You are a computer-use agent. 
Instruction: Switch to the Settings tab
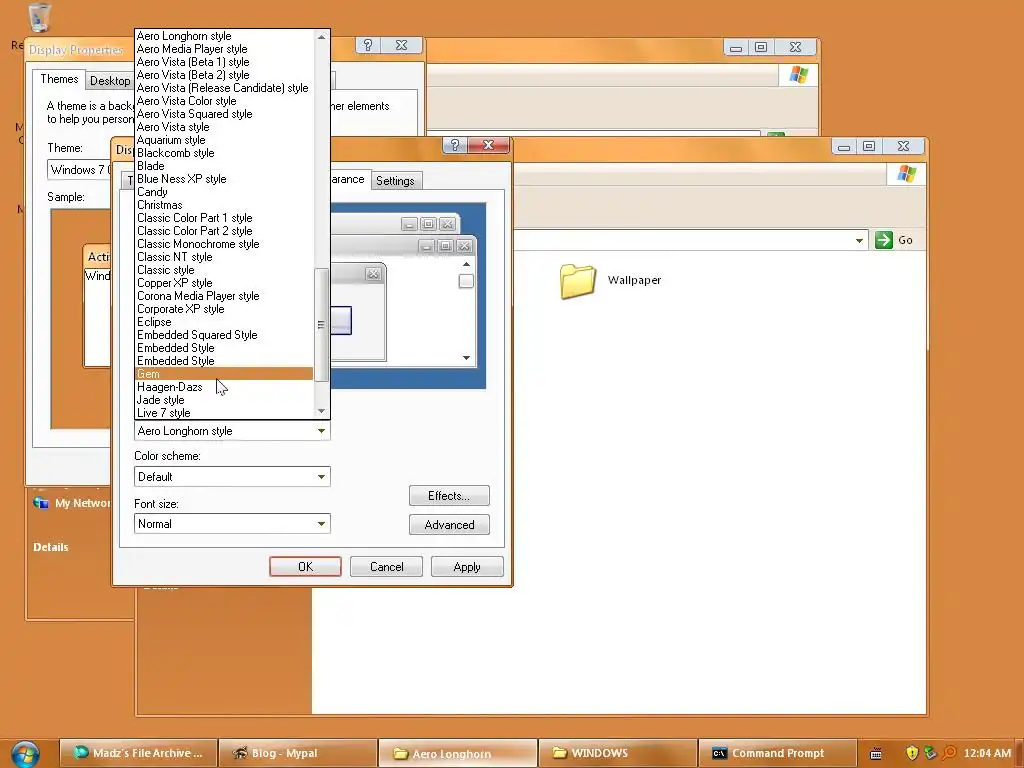click(395, 181)
